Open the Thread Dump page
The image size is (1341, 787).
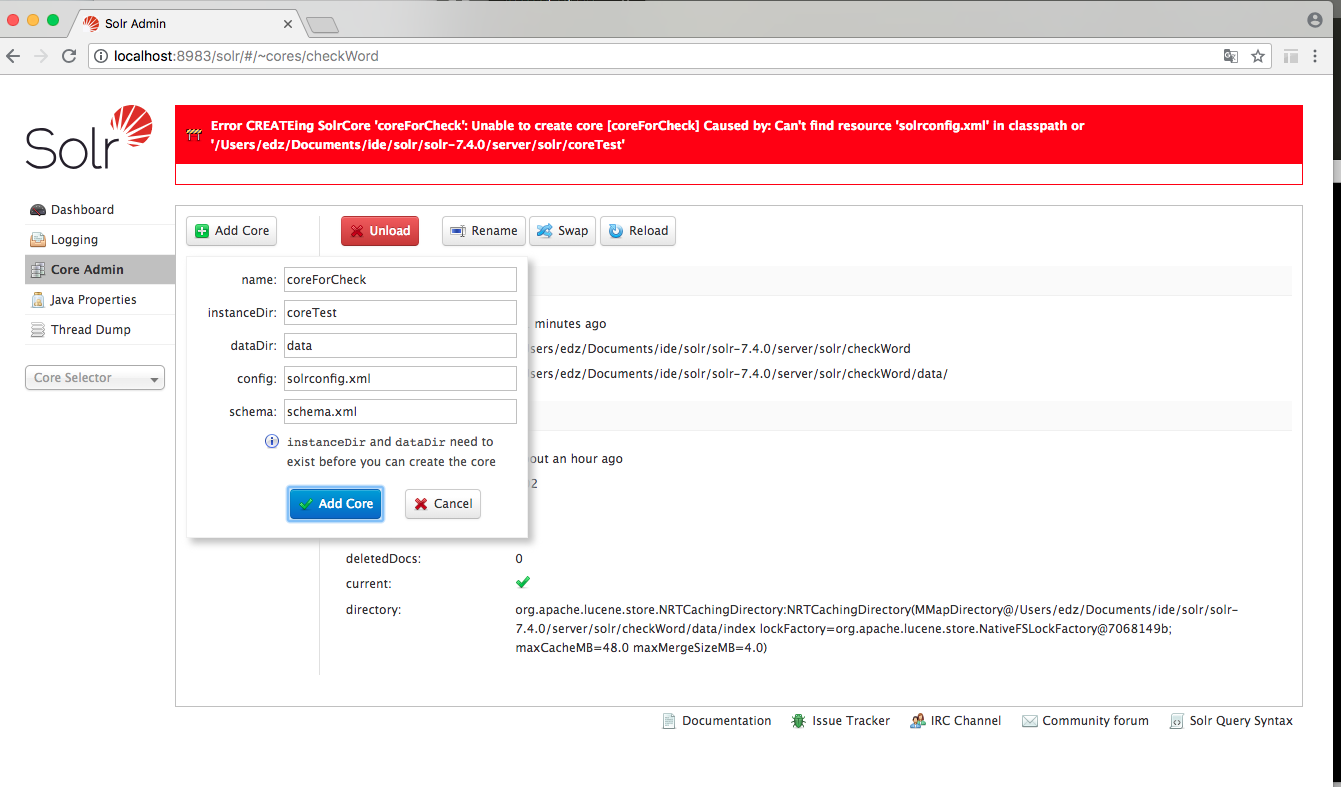coord(90,330)
